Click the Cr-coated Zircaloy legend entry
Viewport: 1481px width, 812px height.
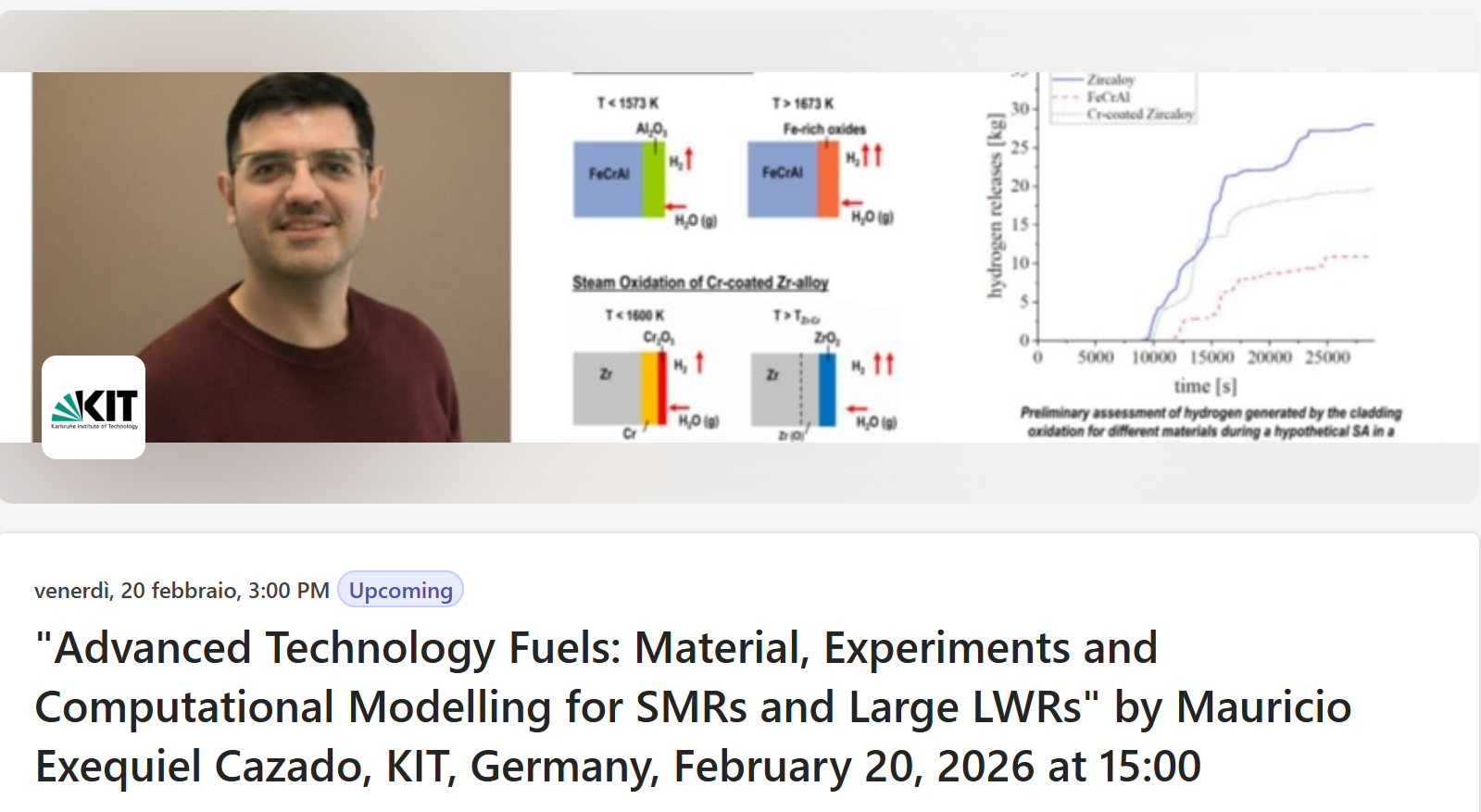tap(1139, 114)
